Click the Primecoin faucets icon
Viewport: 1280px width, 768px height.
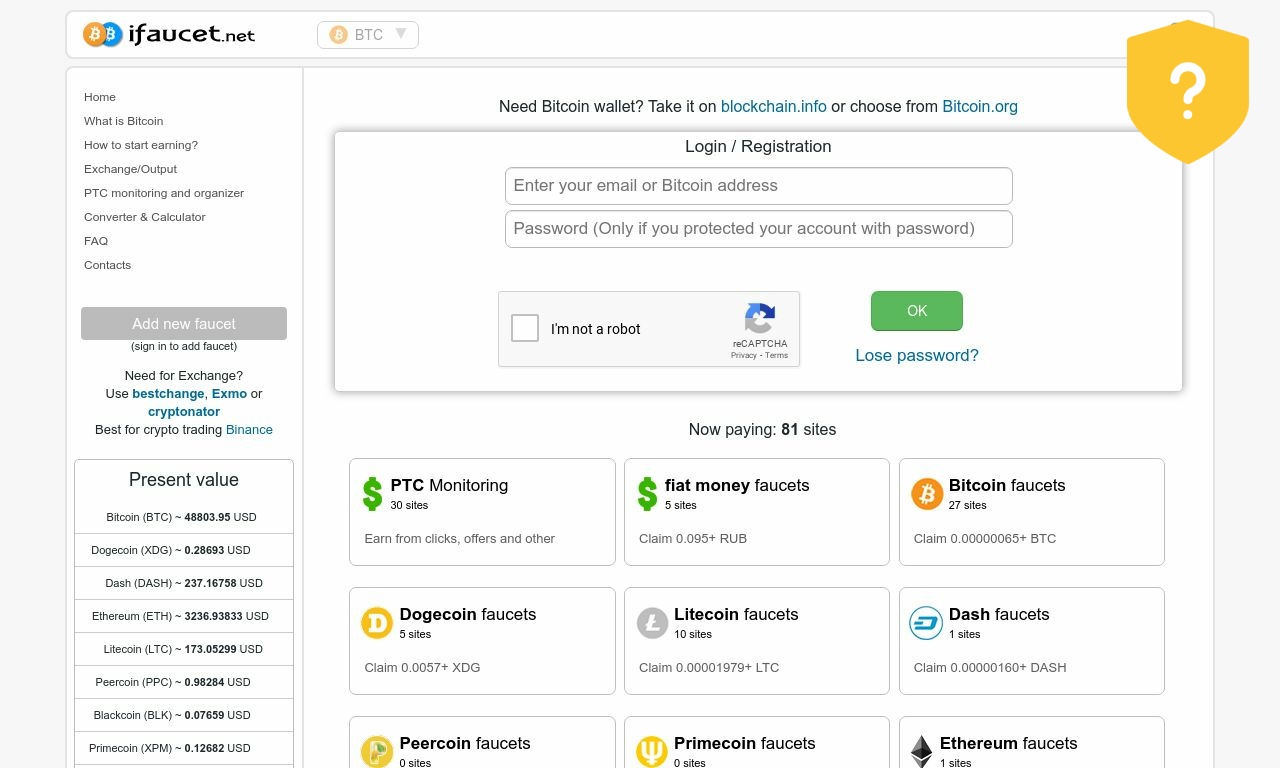pos(652,751)
